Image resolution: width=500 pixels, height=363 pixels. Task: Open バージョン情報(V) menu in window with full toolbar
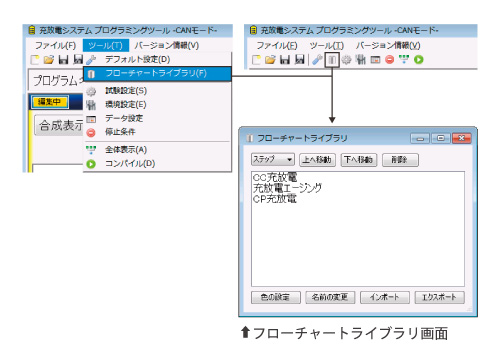388,45
